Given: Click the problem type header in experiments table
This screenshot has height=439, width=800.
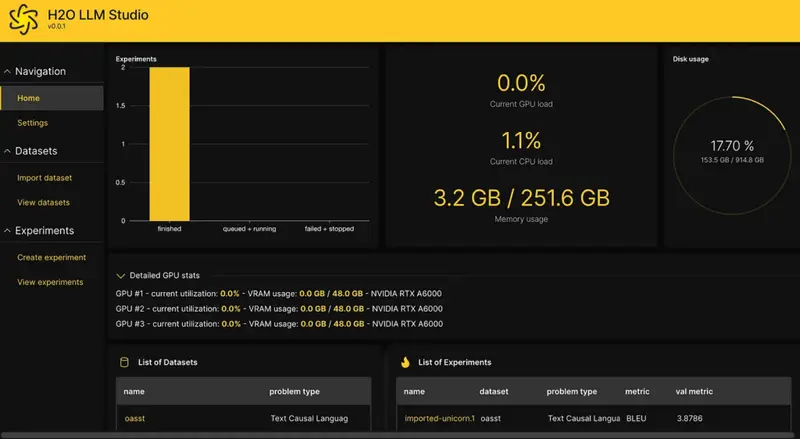Looking at the screenshot, I should point(571,392).
